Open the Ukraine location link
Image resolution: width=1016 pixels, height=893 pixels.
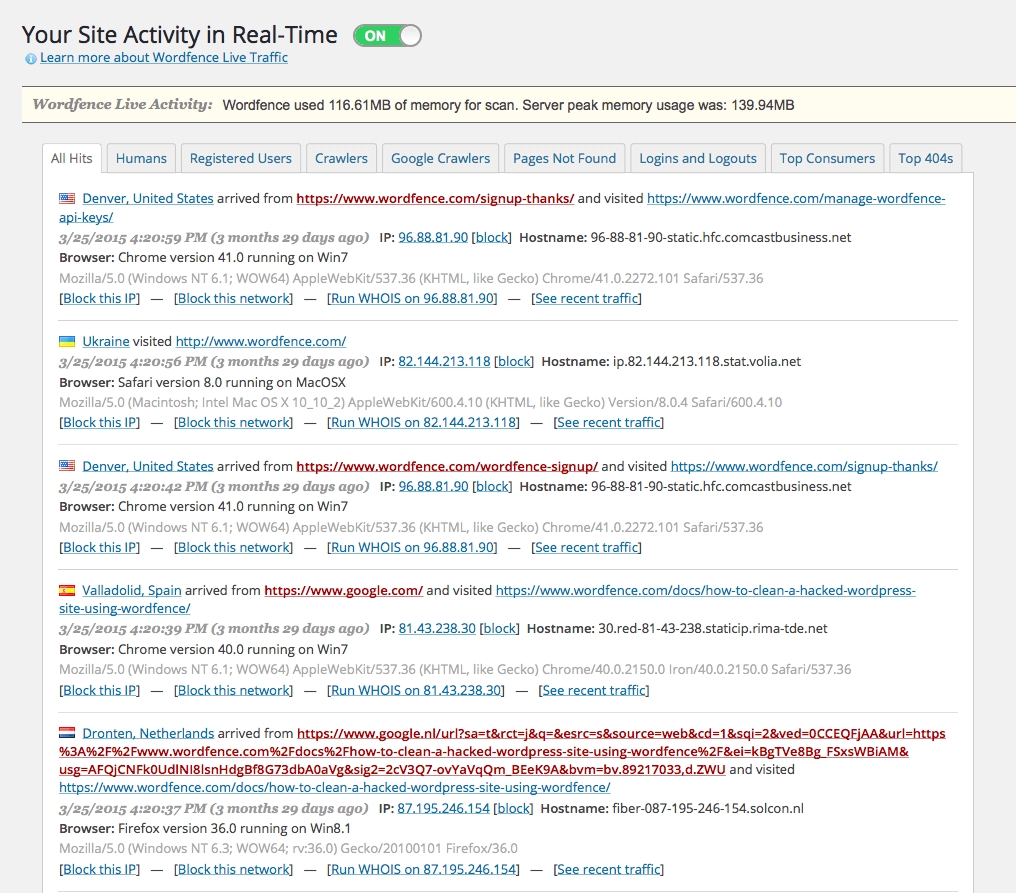(x=106, y=342)
